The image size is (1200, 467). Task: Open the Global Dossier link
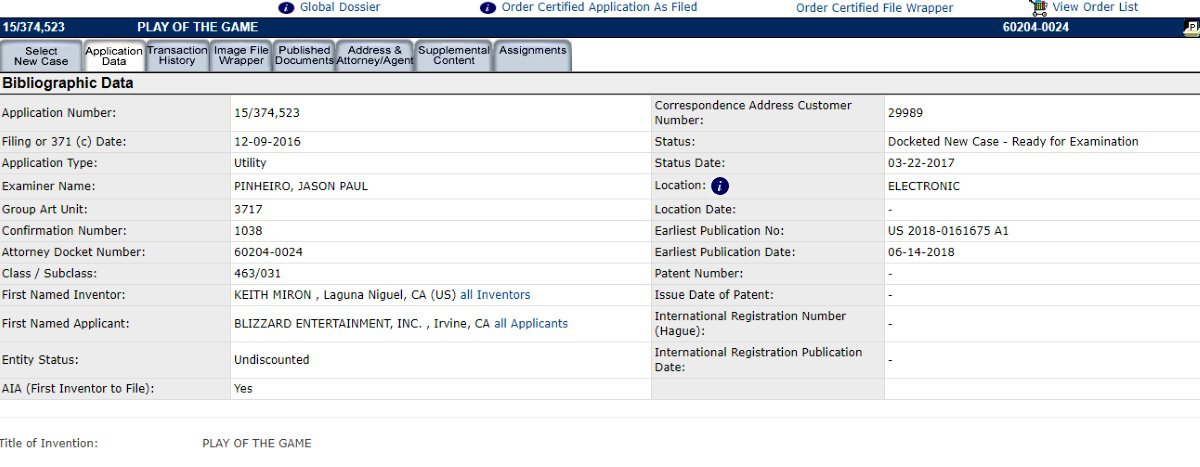point(340,7)
